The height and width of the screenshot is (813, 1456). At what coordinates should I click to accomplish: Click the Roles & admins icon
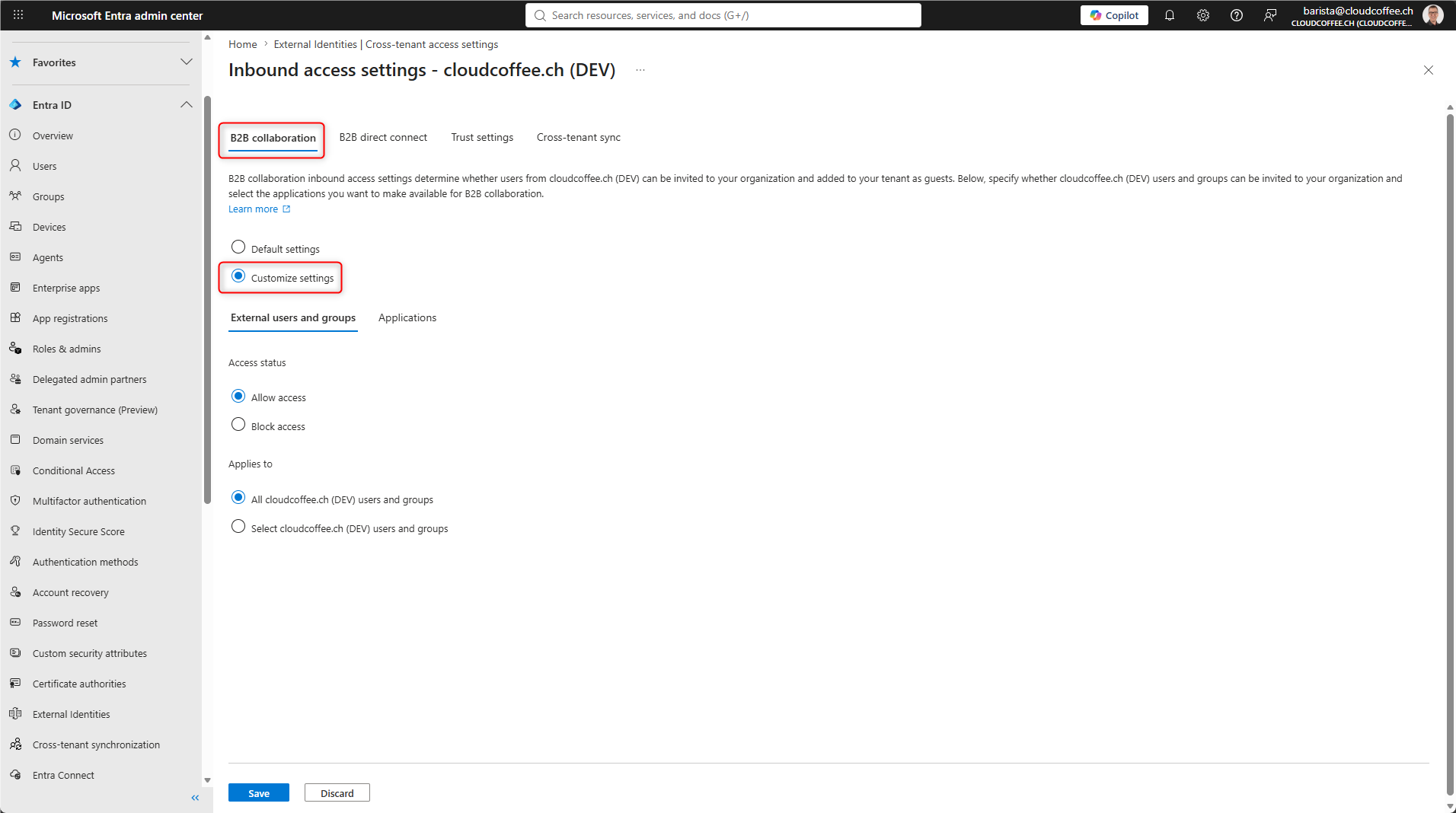pyautogui.click(x=15, y=349)
